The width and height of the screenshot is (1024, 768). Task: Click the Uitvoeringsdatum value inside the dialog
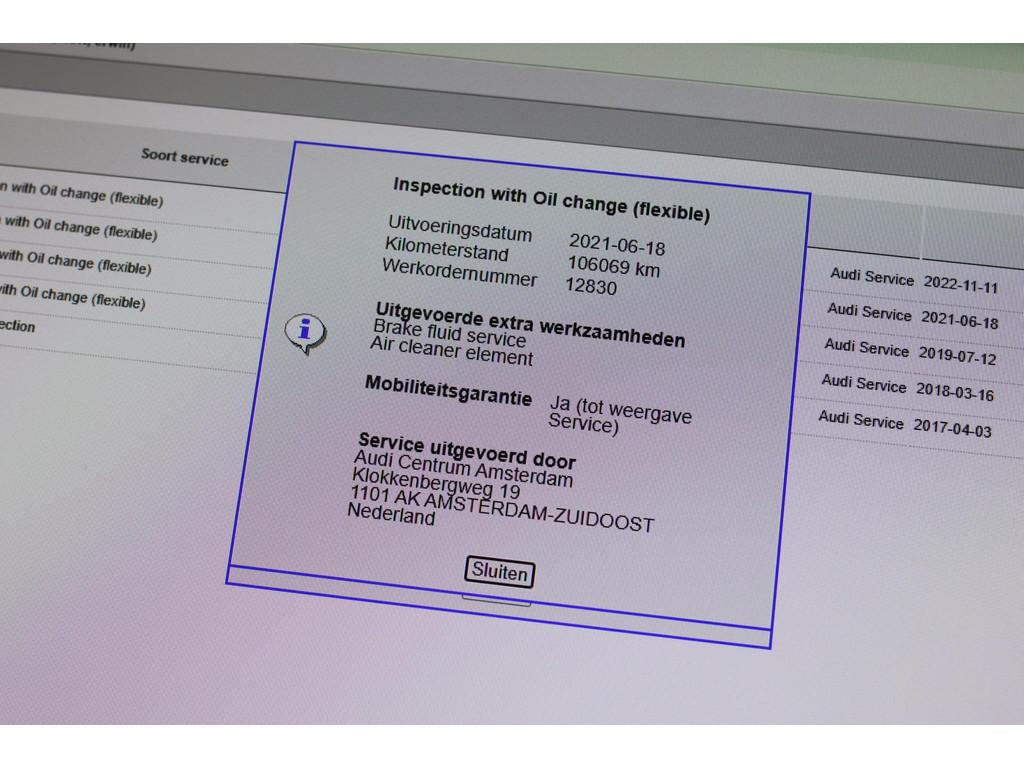click(x=616, y=244)
